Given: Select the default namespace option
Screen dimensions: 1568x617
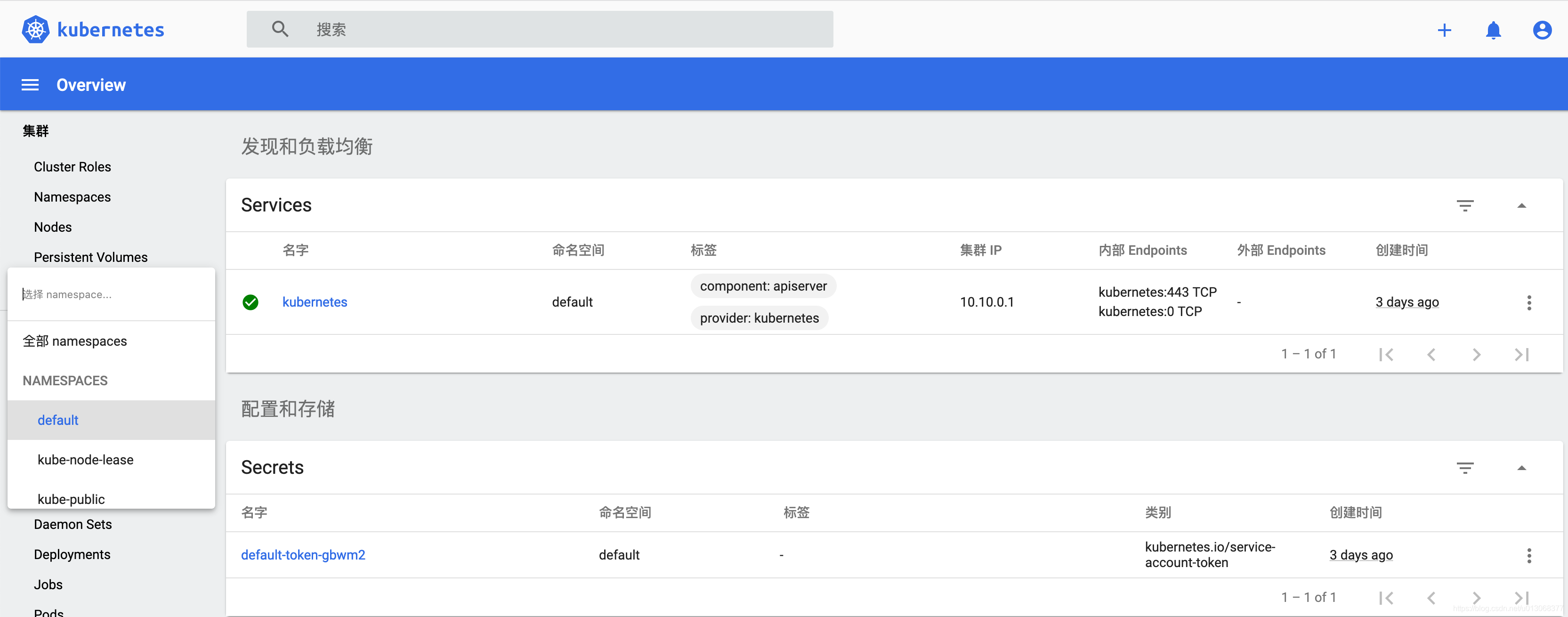Looking at the screenshot, I should click(58, 420).
